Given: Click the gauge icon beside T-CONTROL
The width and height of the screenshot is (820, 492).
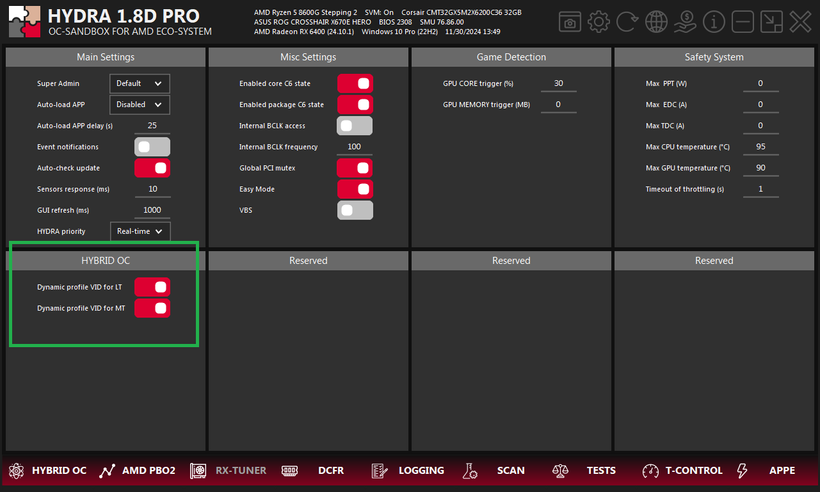Looking at the screenshot, I should pyautogui.click(x=651, y=471).
